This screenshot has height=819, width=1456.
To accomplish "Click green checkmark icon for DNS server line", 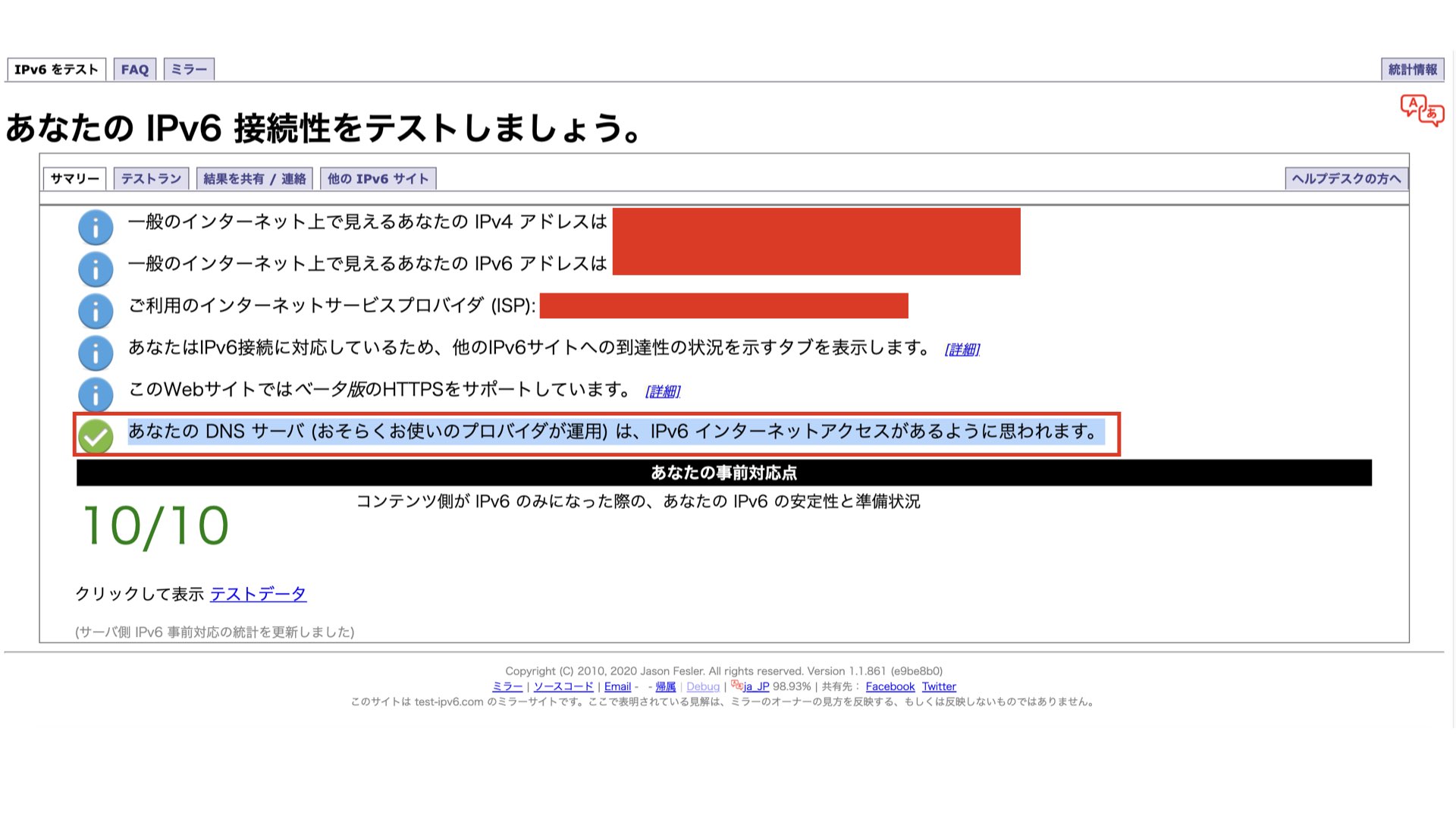I will 96,436.
